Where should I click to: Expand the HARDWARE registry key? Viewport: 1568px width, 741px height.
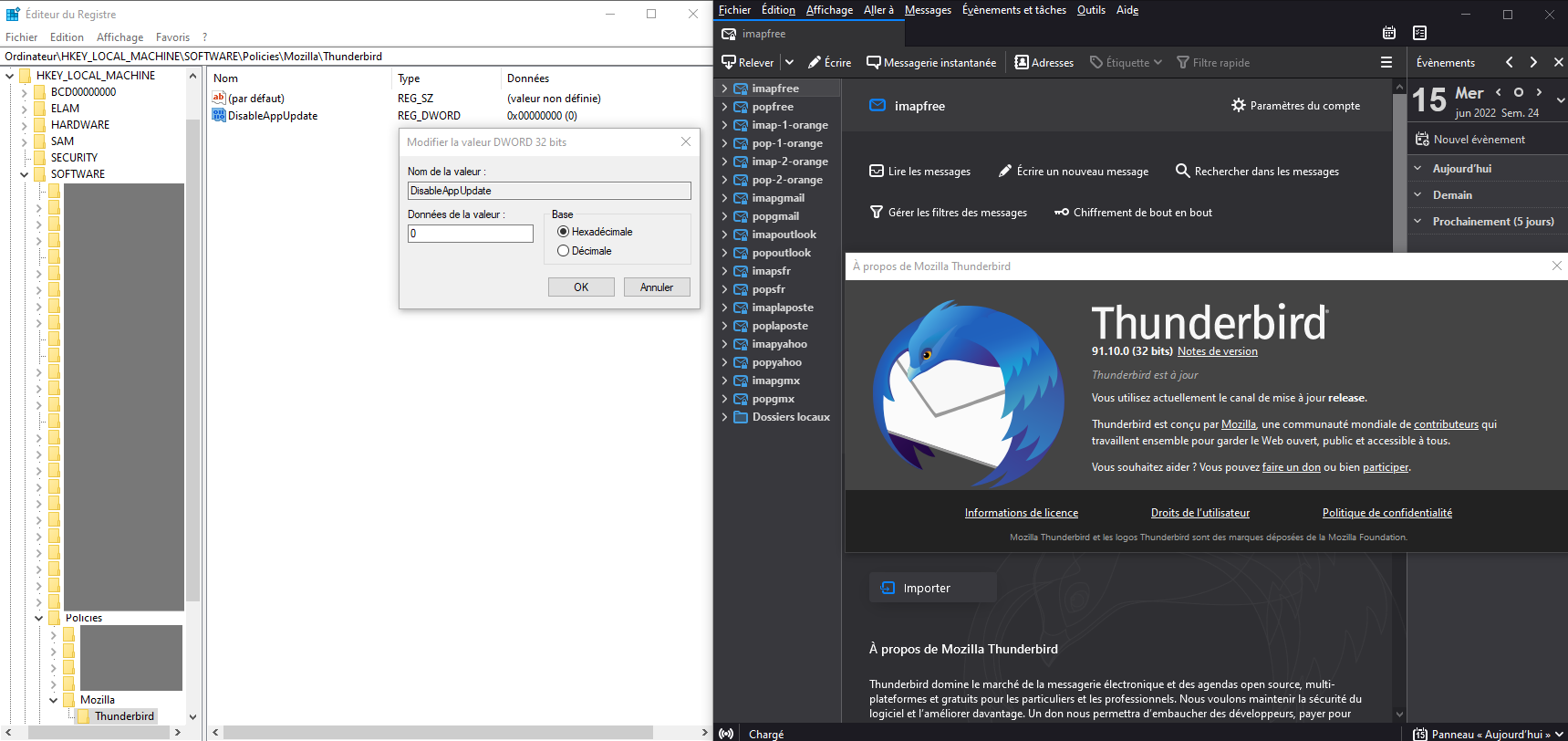tap(25, 125)
